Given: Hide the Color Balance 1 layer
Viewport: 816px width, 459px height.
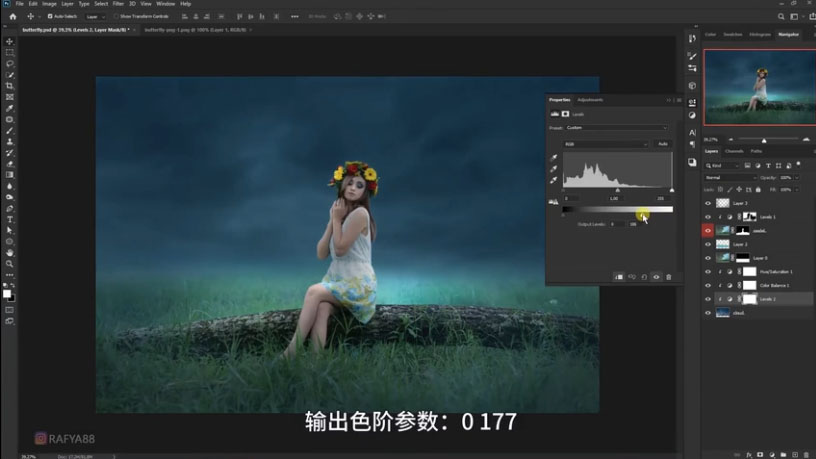Looking at the screenshot, I should coord(708,285).
